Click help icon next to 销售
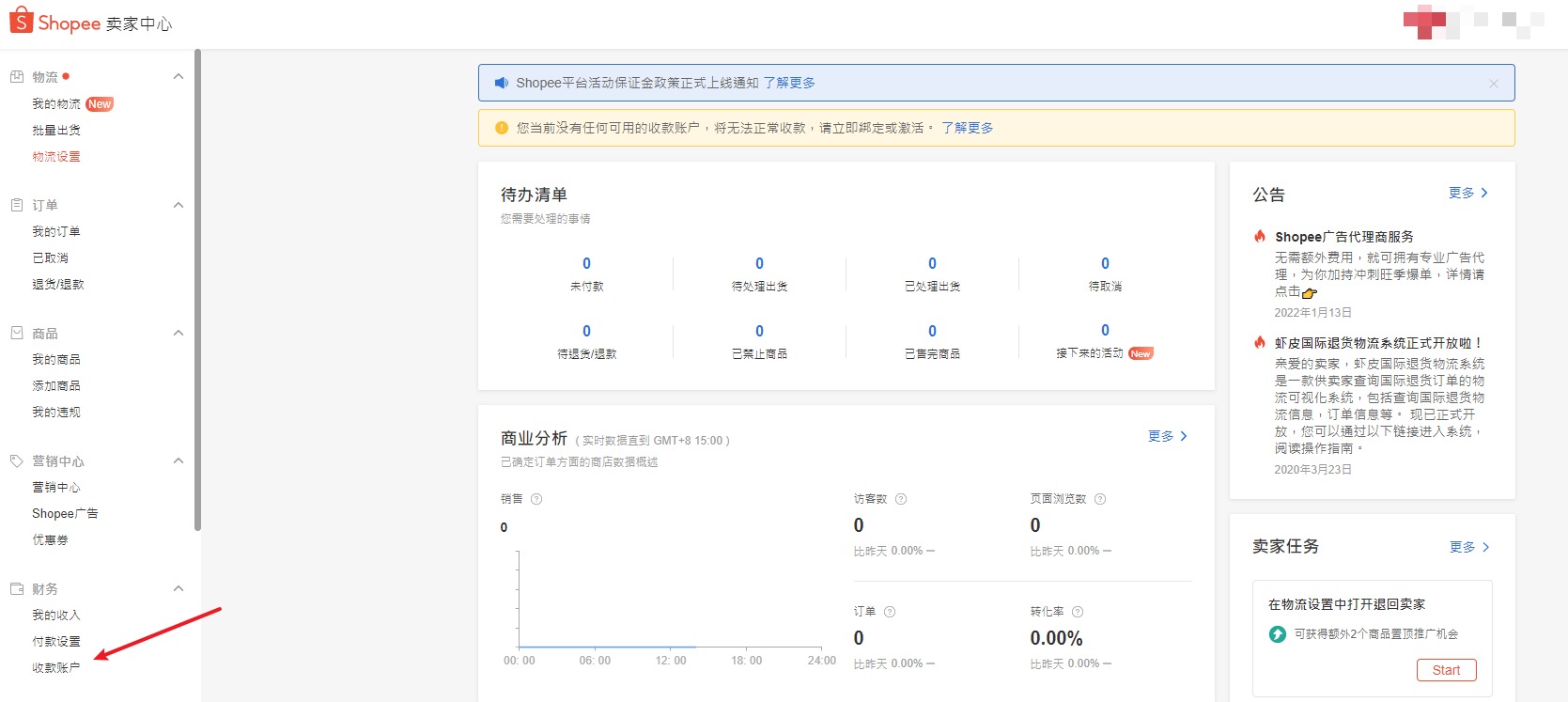The height and width of the screenshot is (702, 1568). 536,499
